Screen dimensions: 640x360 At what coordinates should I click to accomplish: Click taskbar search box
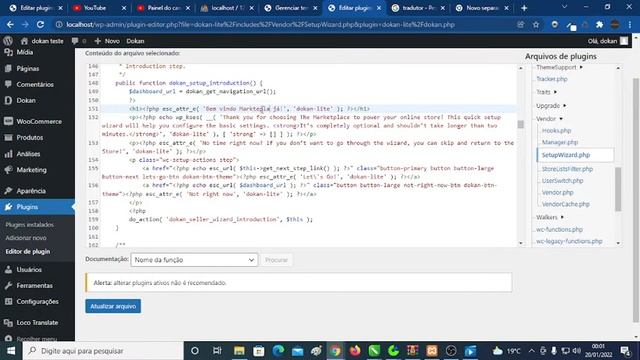click(103, 351)
